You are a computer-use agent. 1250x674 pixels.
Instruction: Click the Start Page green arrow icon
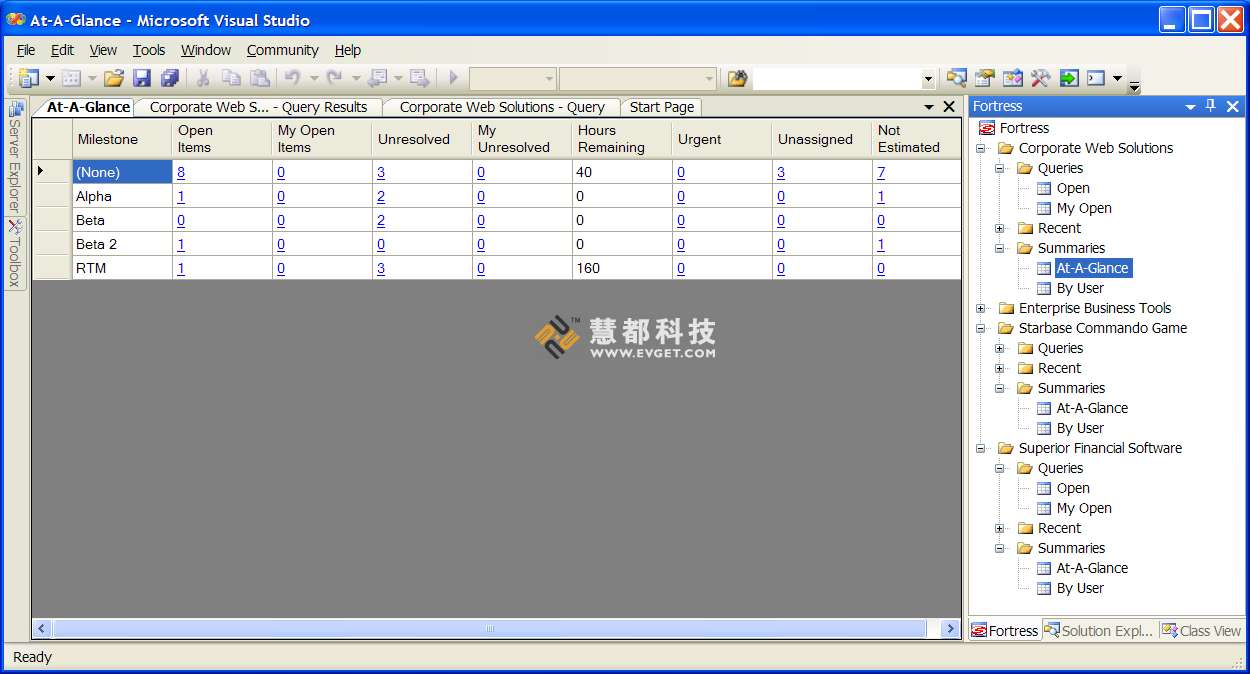point(1069,78)
